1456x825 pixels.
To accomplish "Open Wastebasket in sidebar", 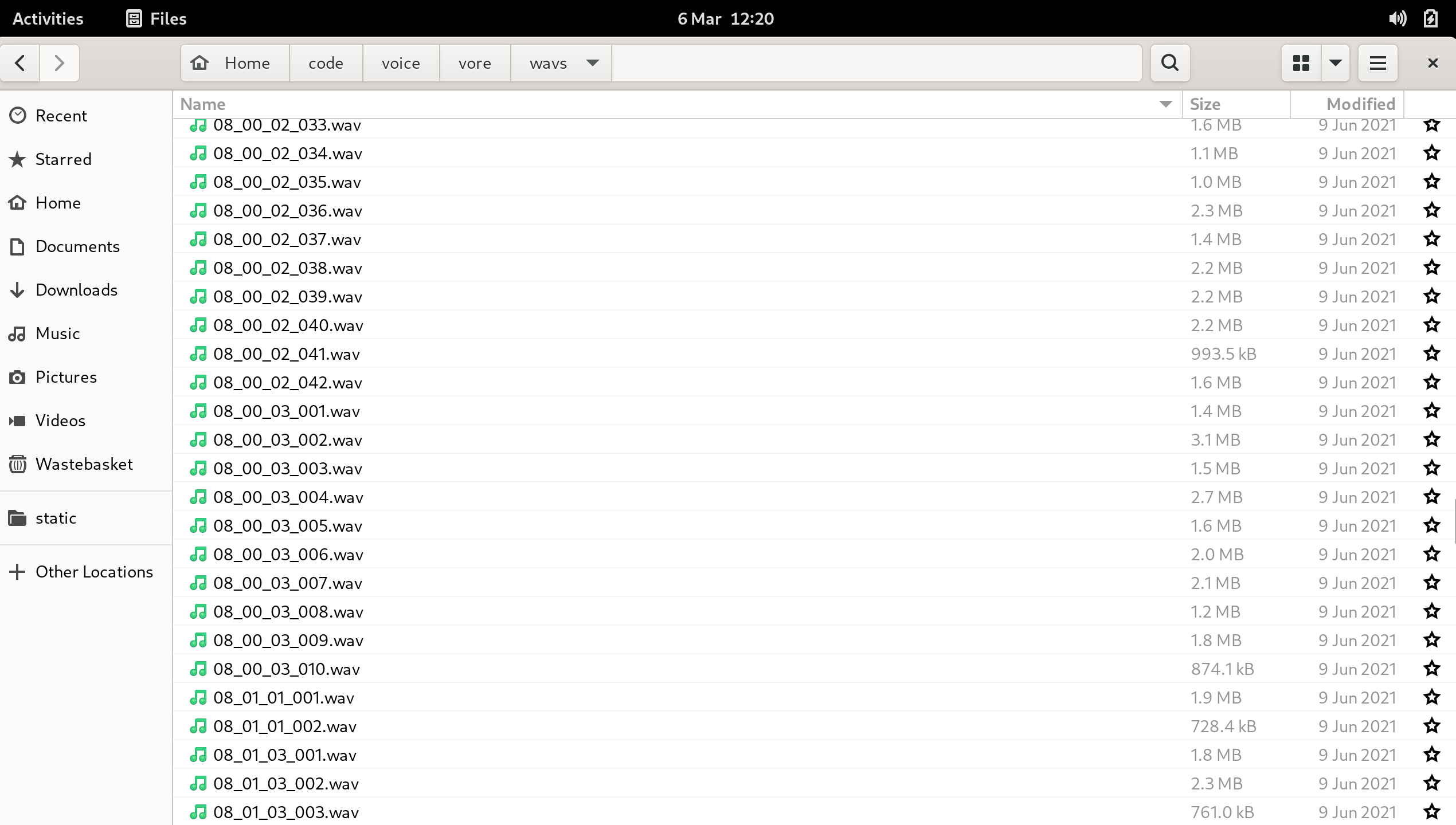I will (x=84, y=463).
